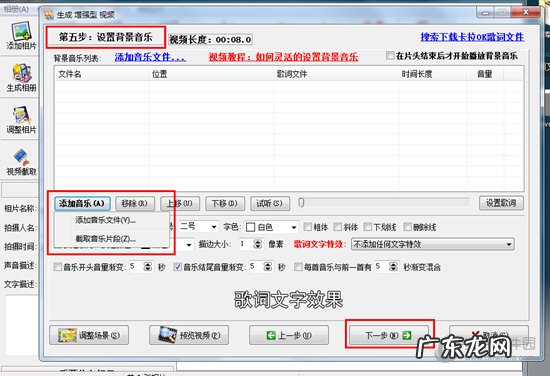
Task: Click the 试听 (S) button
Action: coord(270,203)
